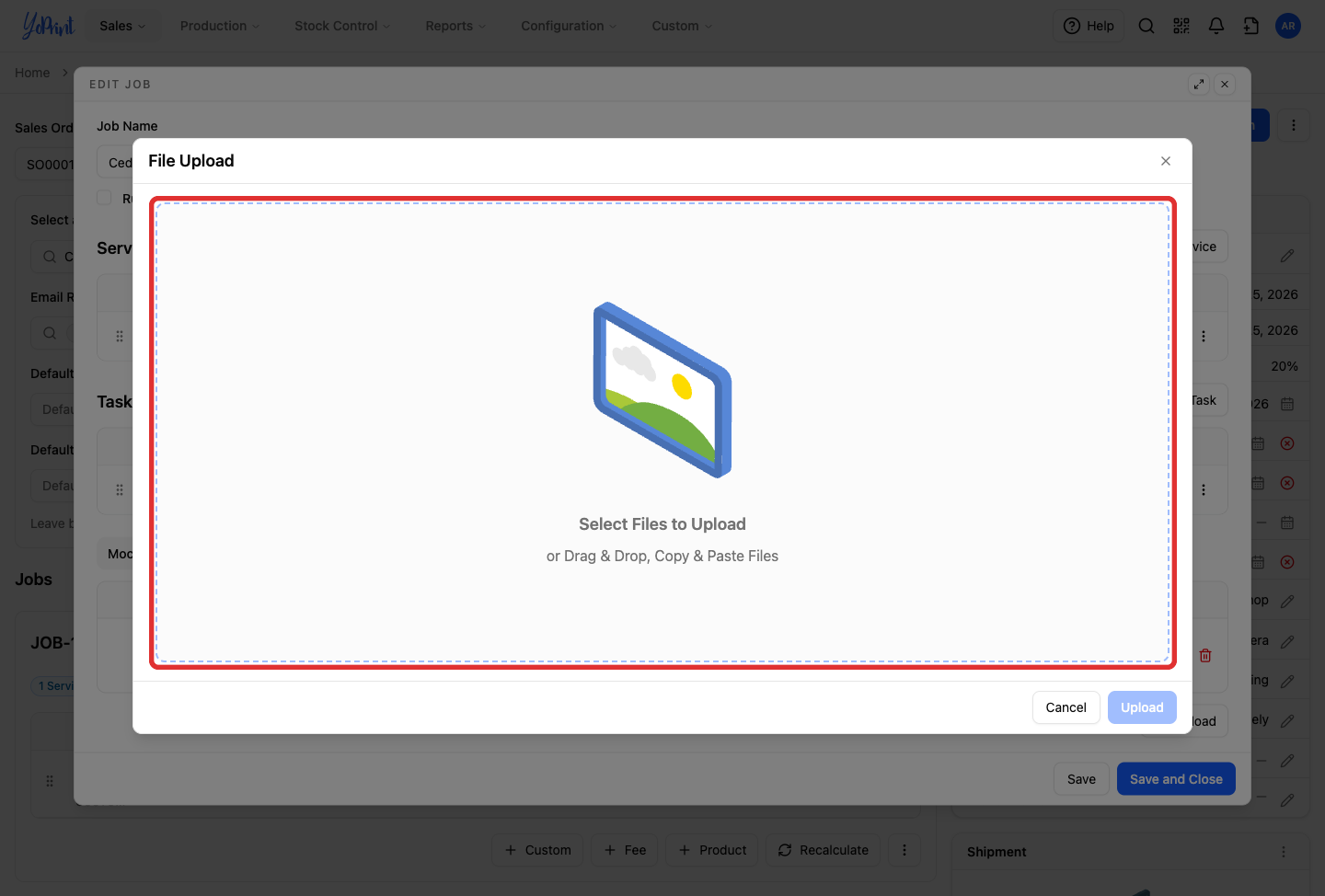Toggle the checkbox below Job Name

(104, 198)
